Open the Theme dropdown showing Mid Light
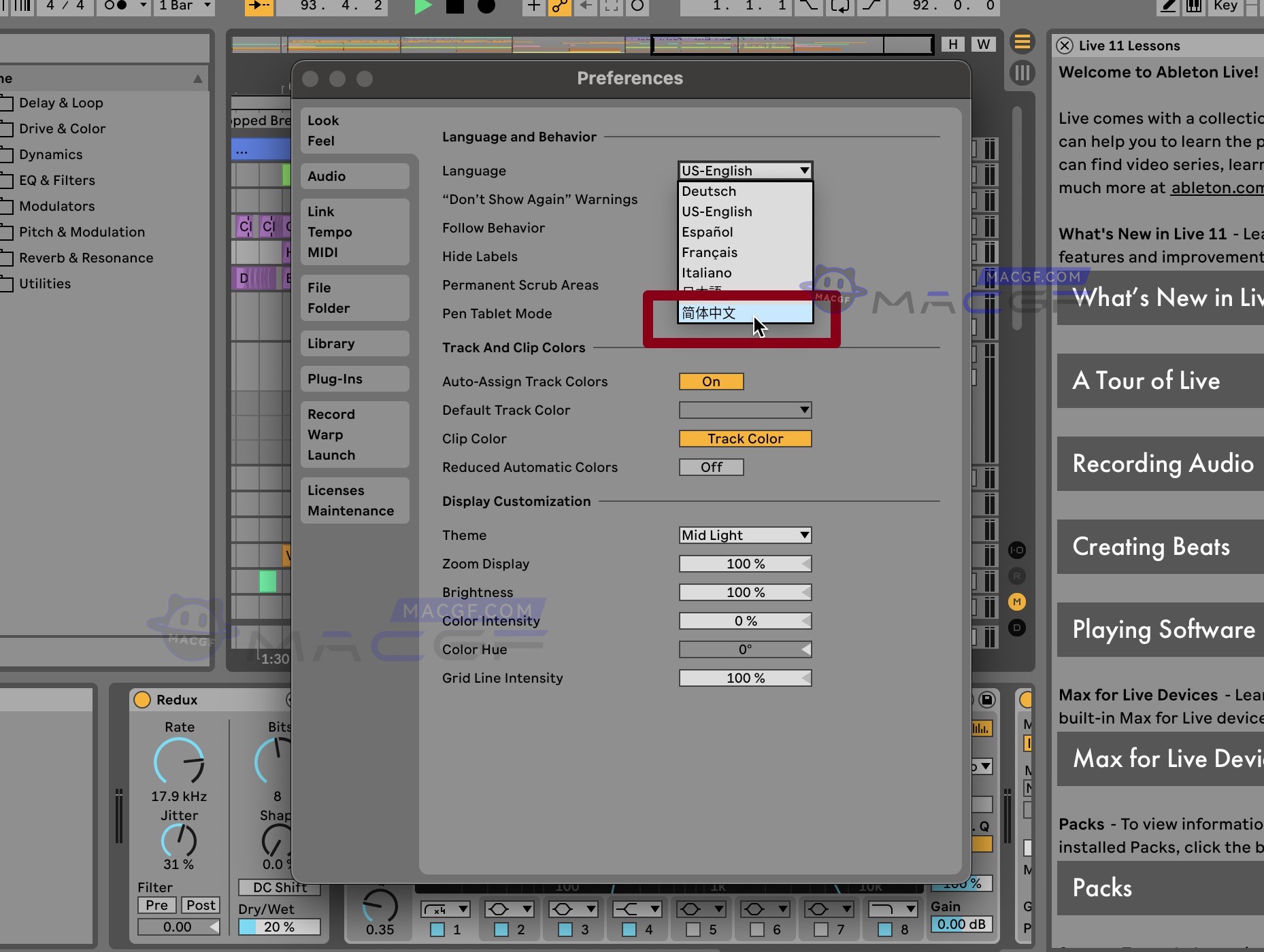The width and height of the screenshot is (1264, 952). point(745,535)
